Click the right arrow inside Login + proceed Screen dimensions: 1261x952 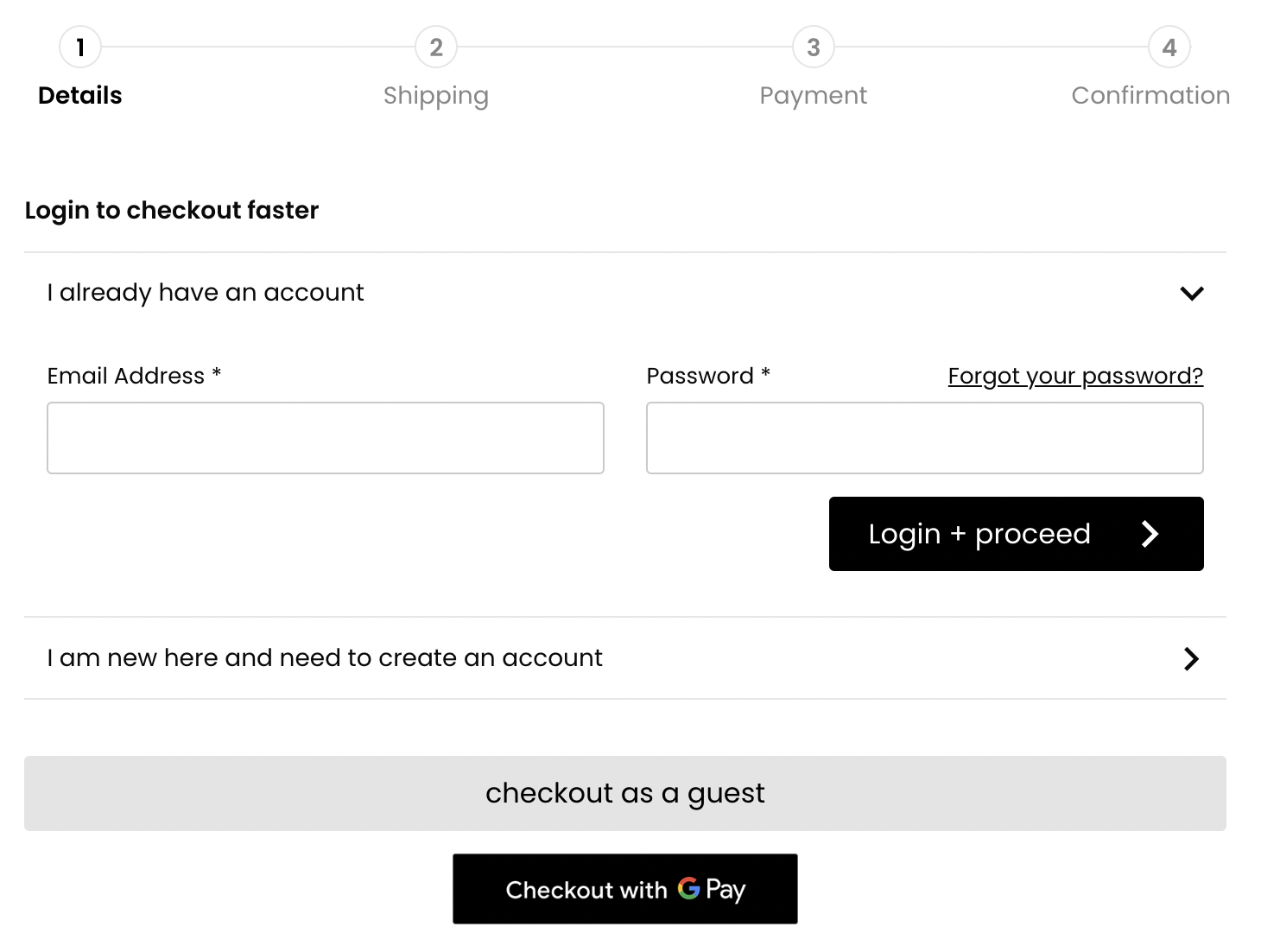coord(1150,534)
